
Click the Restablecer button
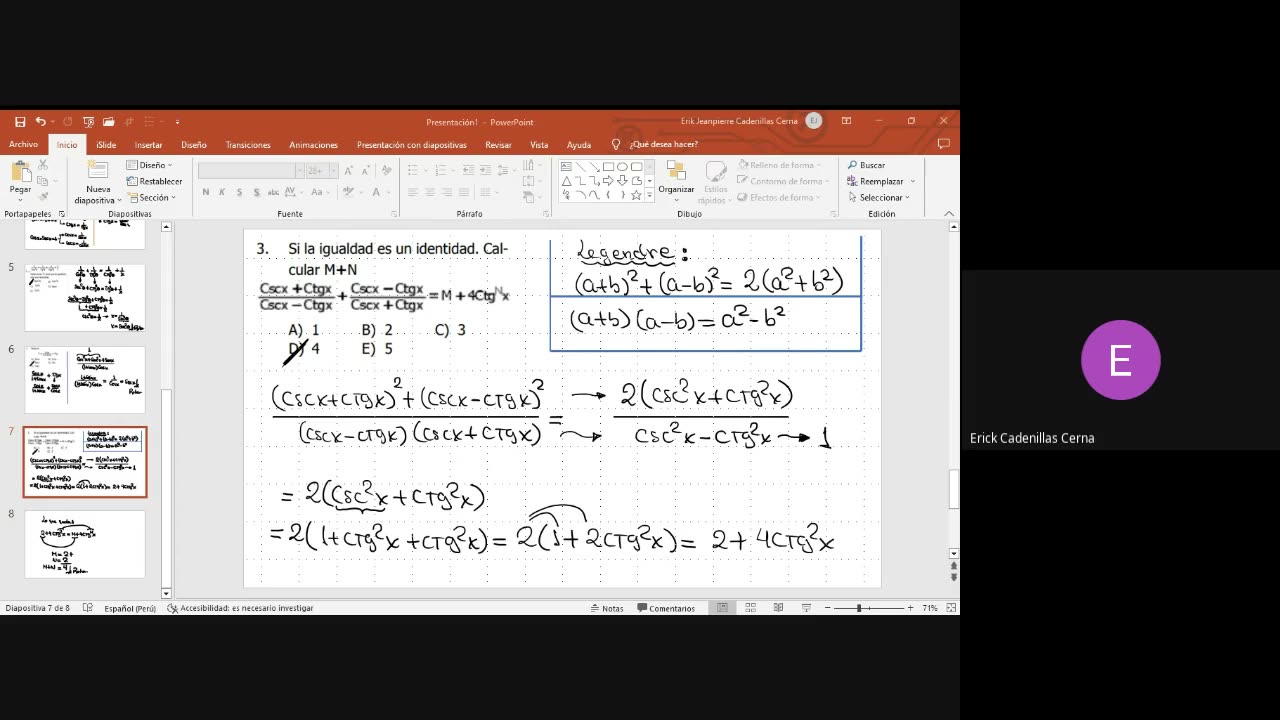(x=154, y=181)
